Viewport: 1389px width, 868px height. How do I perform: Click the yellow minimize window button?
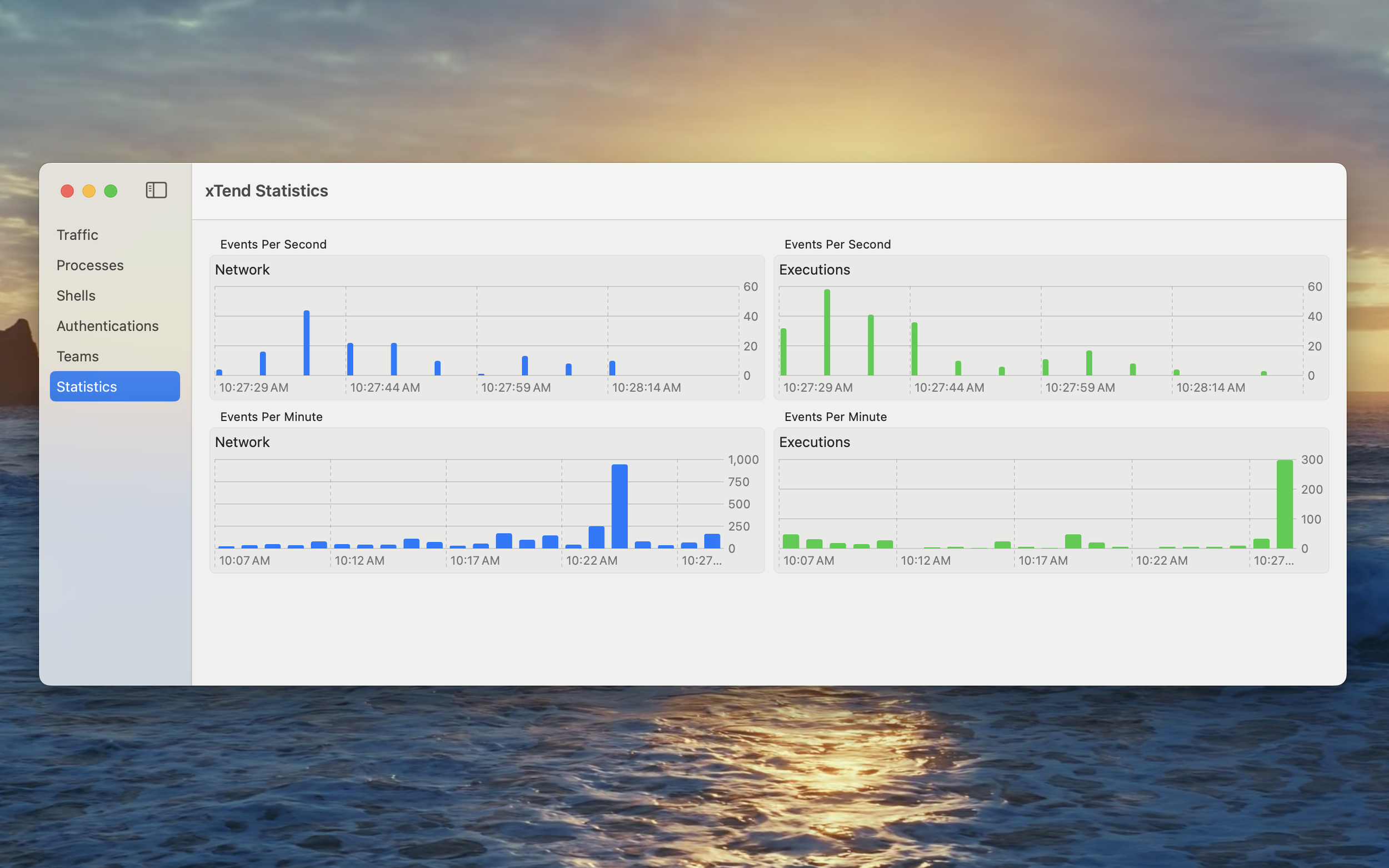tap(89, 190)
